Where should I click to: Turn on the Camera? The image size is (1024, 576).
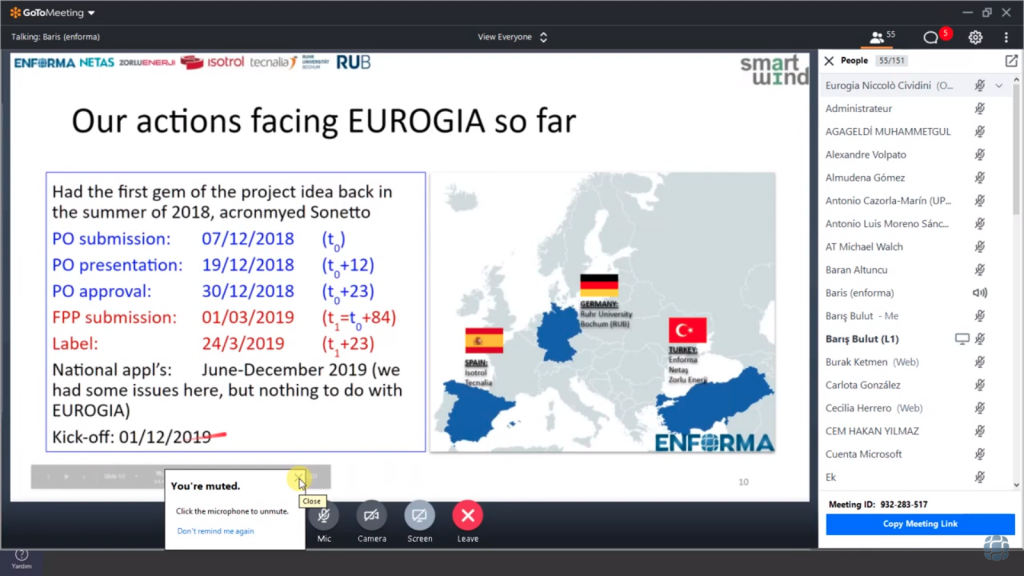click(372, 516)
